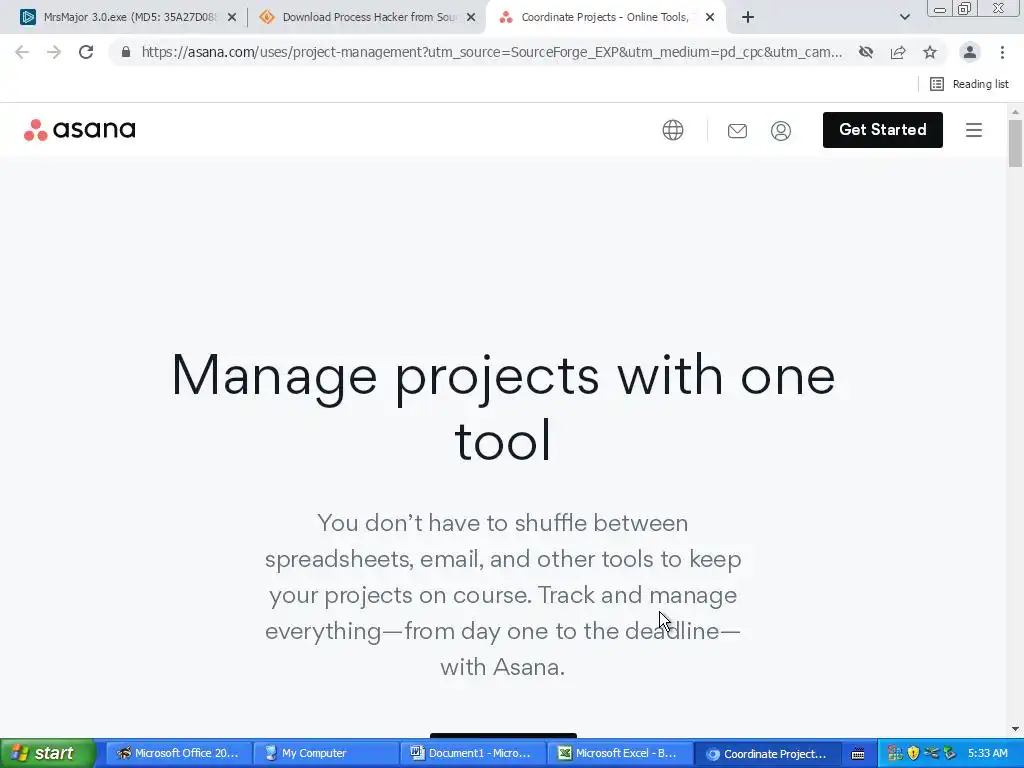This screenshot has height=768, width=1024.
Task: Open a new browser tab
Action: point(748,18)
